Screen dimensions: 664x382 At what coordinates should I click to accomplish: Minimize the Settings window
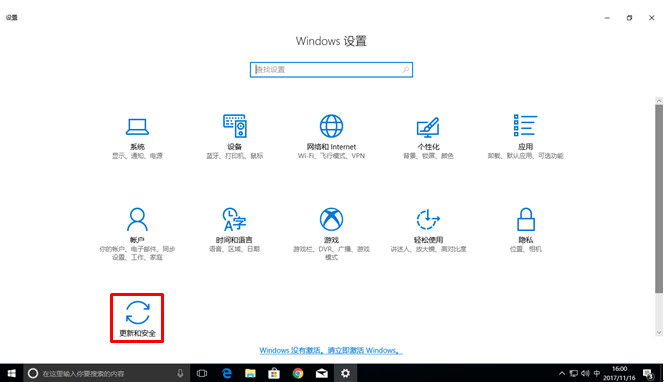[x=607, y=18]
